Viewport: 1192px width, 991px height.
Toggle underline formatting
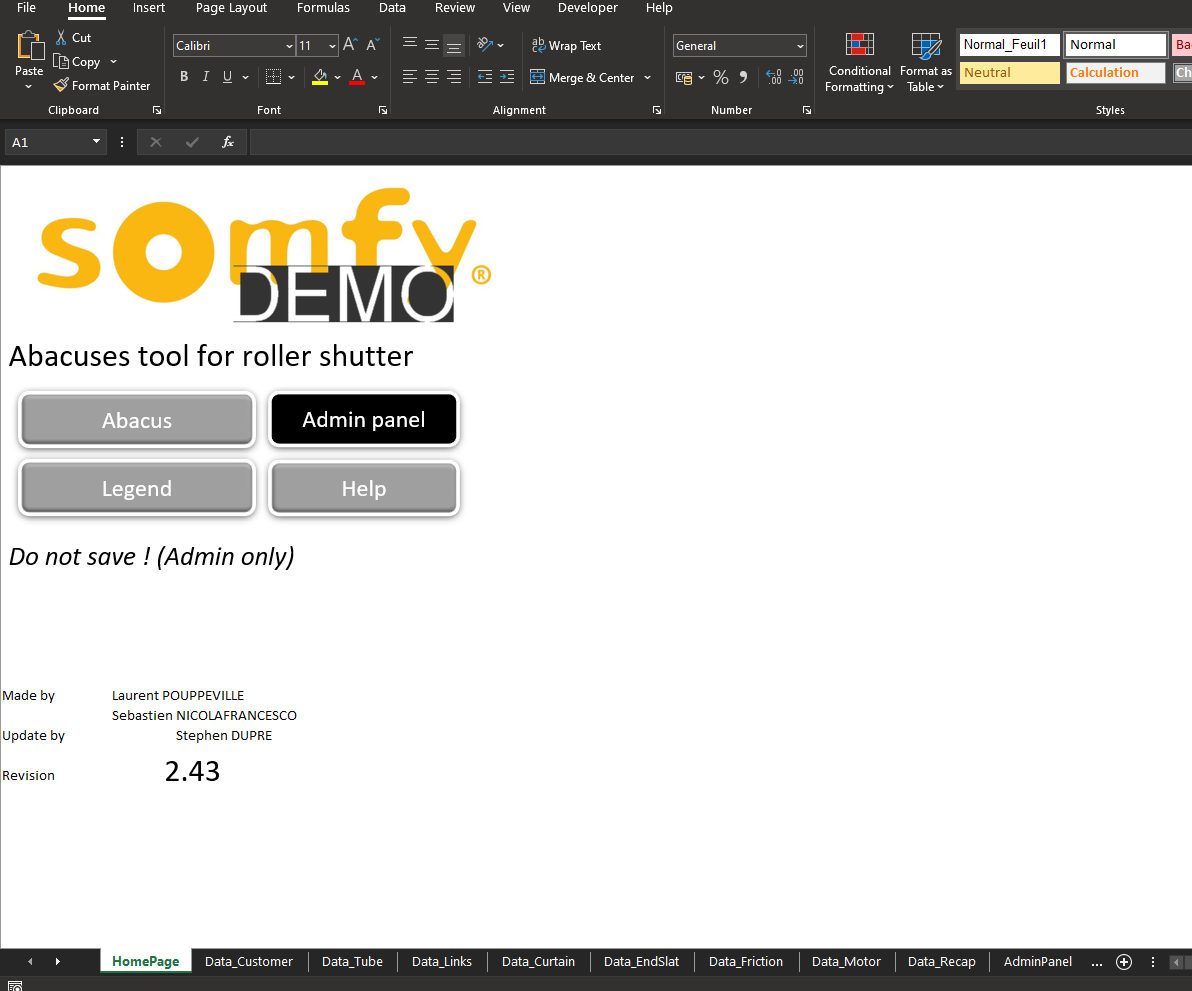coord(227,77)
